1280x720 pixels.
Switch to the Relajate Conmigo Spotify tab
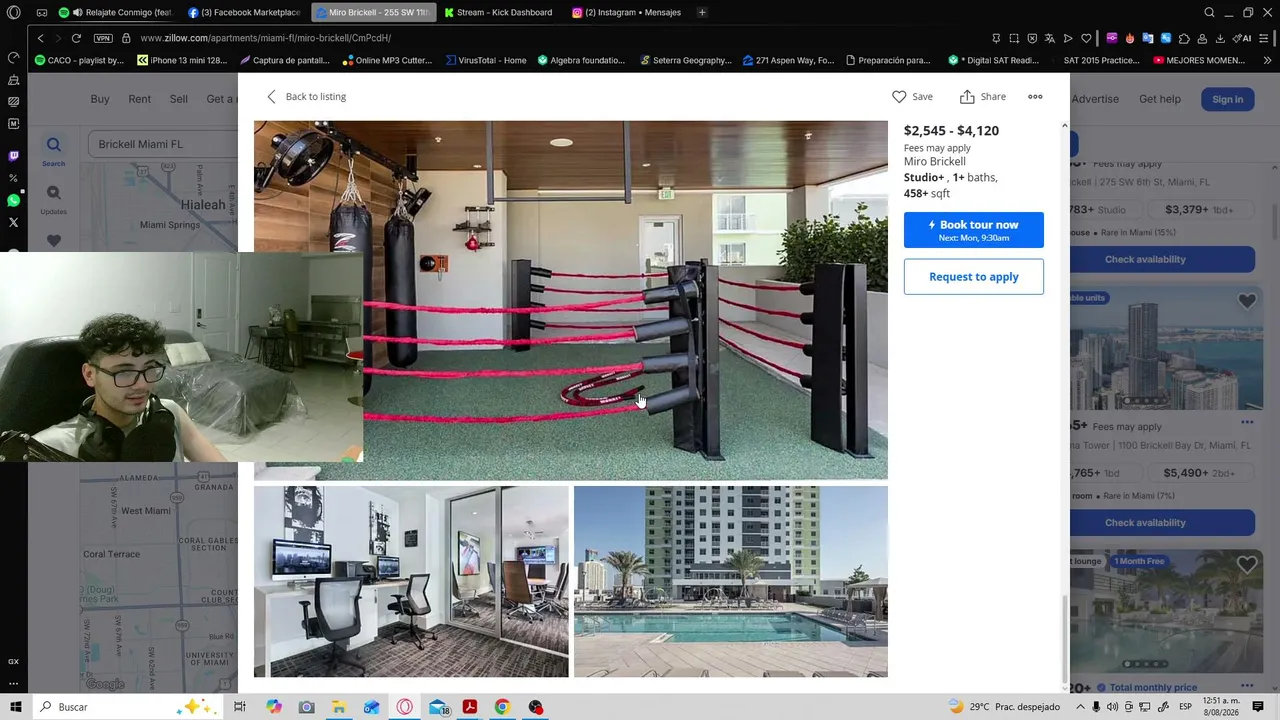pos(116,13)
